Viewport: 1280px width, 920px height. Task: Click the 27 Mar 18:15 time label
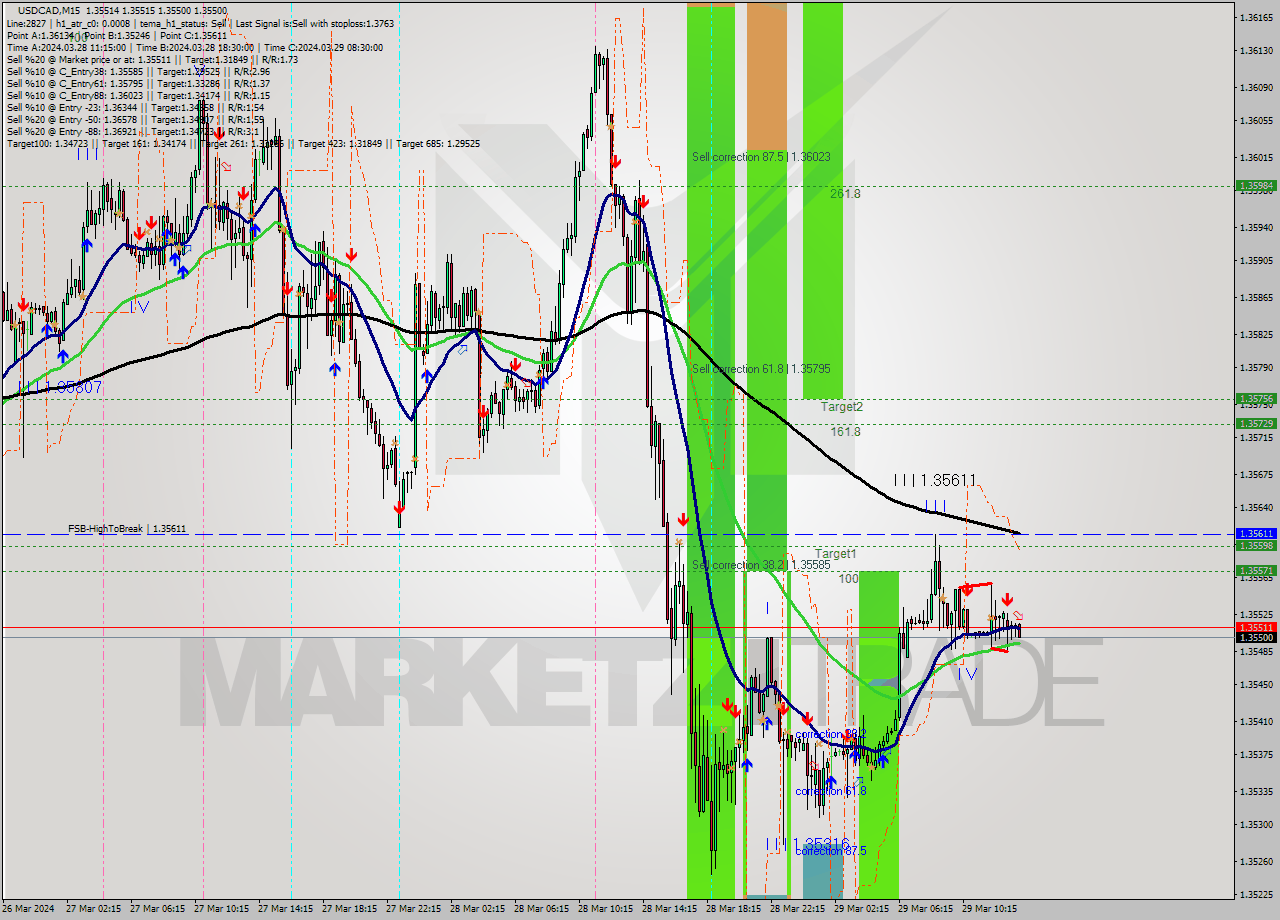[x=350, y=909]
